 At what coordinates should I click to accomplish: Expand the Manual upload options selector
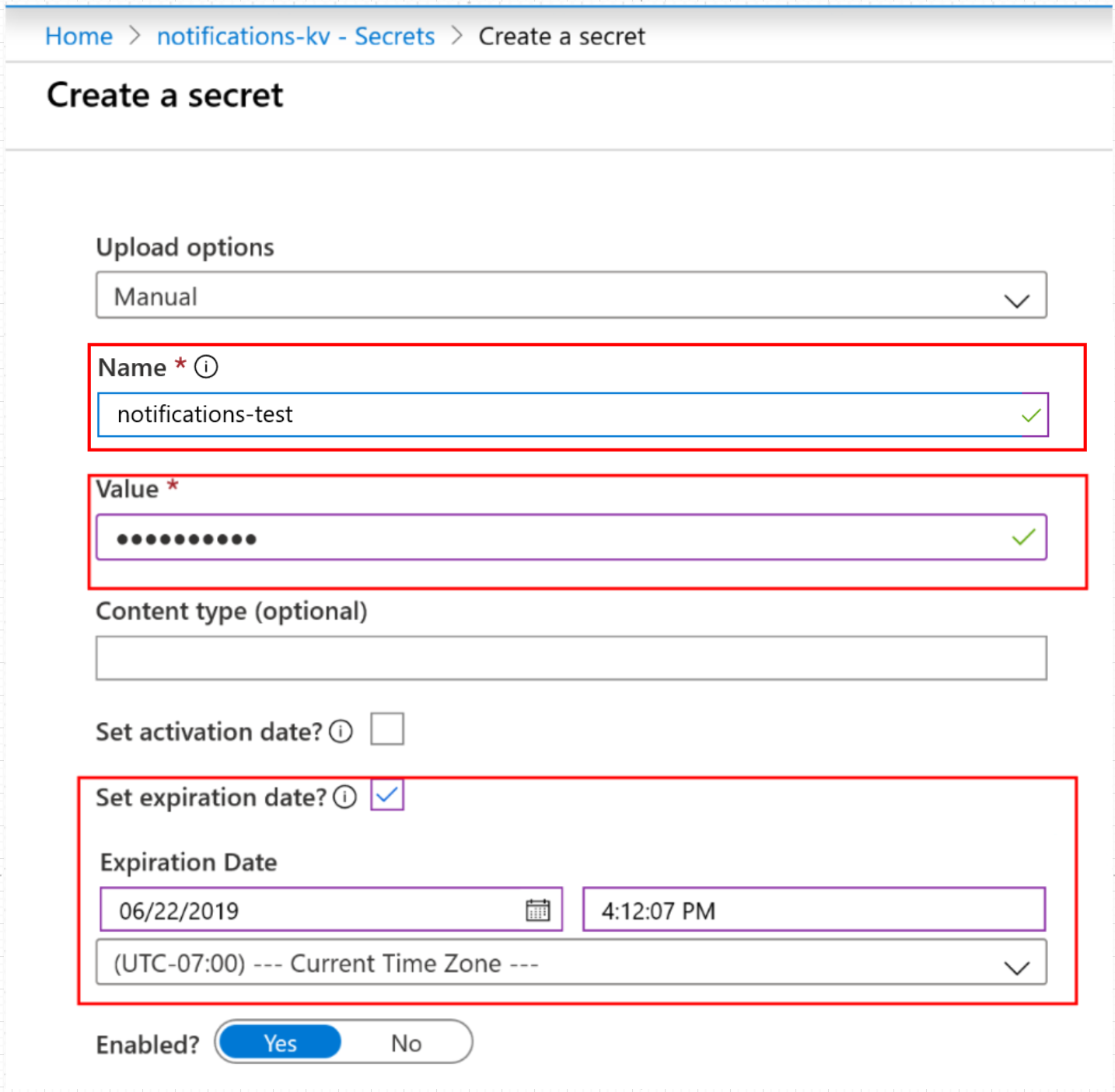(x=571, y=296)
